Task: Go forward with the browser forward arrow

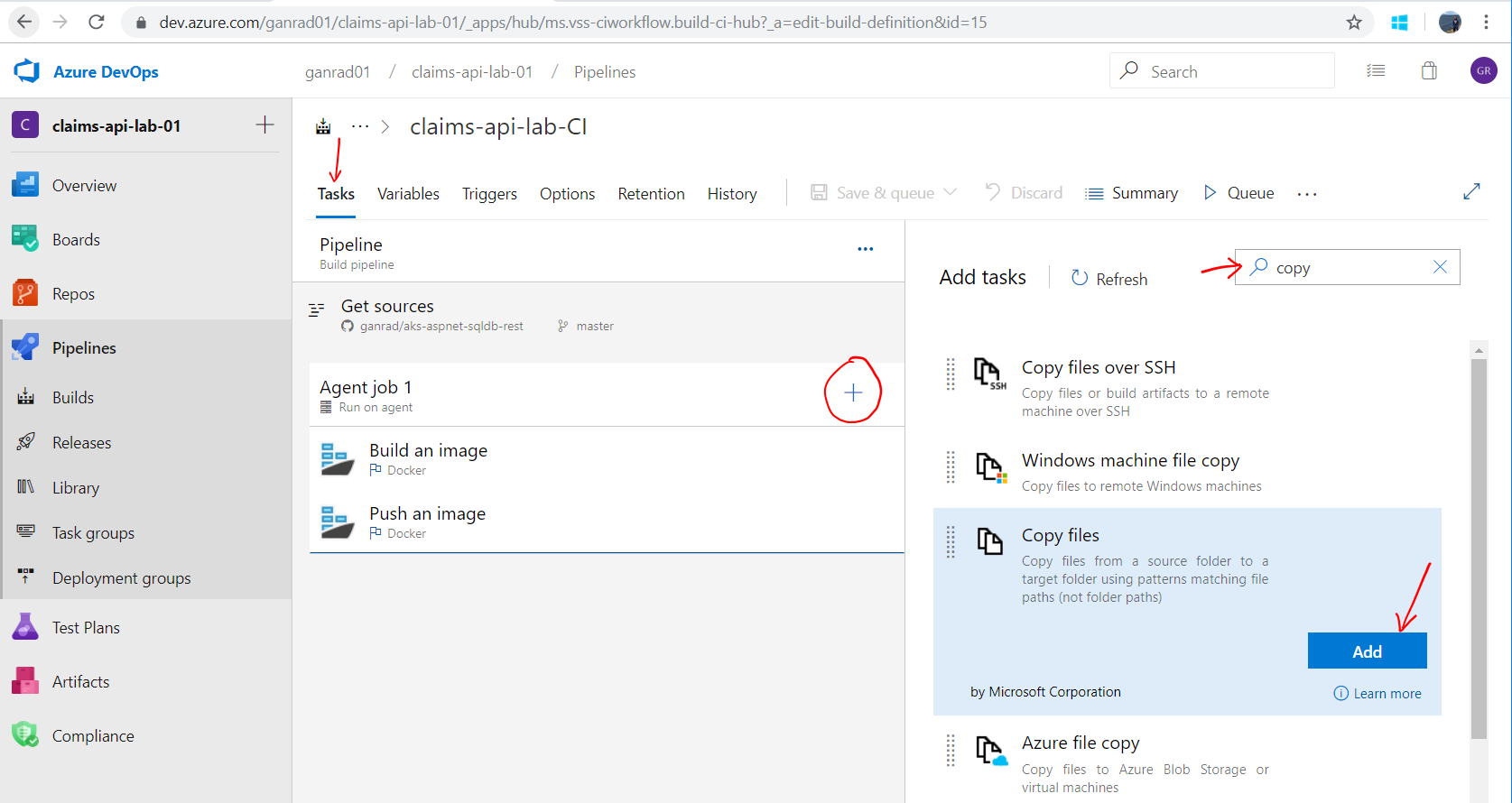Action: point(60,22)
